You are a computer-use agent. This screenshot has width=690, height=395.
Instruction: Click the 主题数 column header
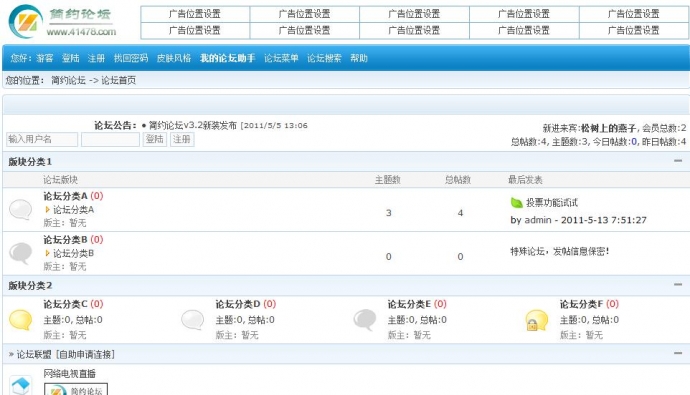pyautogui.click(x=388, y=180)
